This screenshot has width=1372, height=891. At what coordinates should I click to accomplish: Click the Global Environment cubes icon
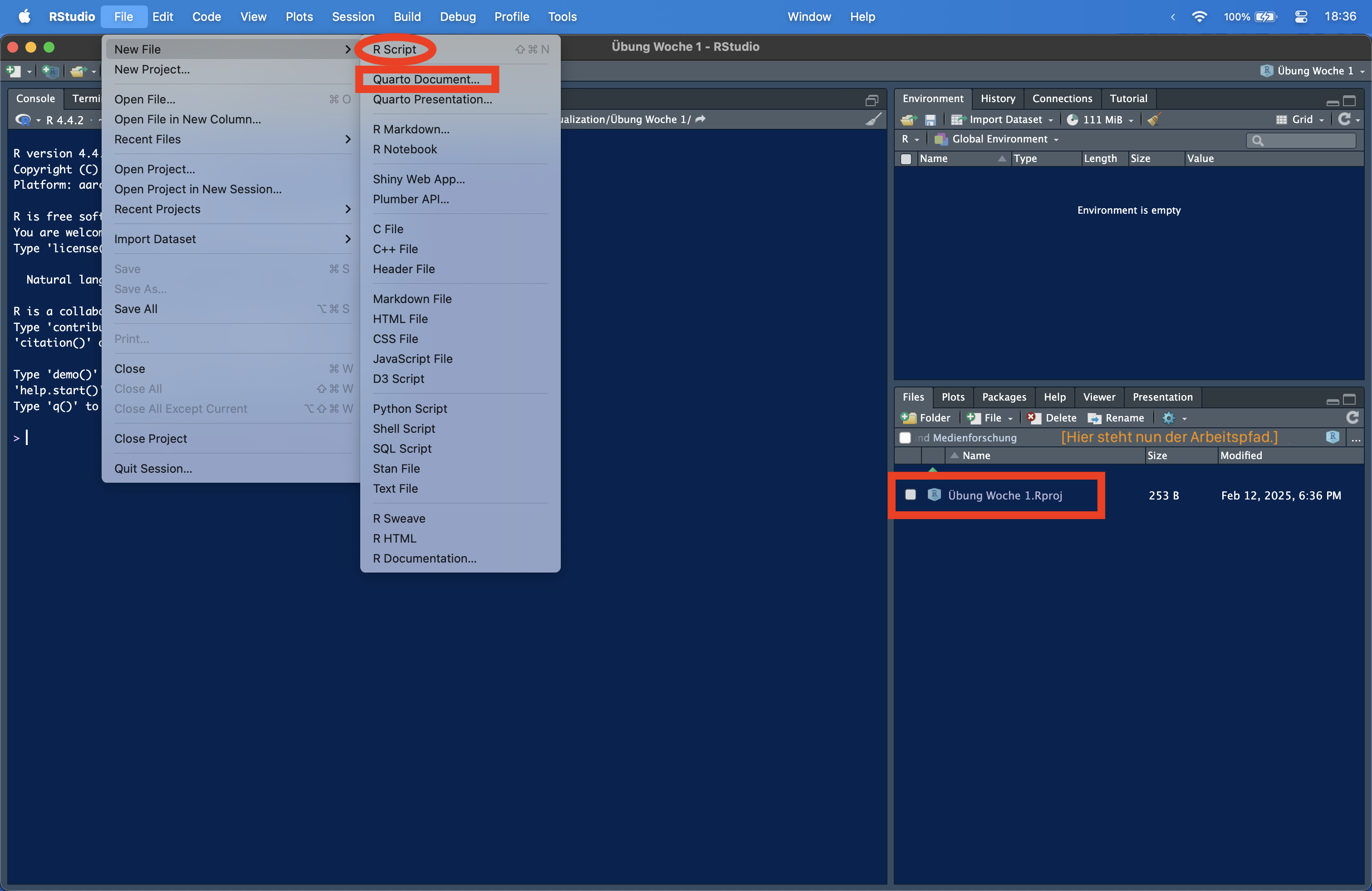[941, 139]
